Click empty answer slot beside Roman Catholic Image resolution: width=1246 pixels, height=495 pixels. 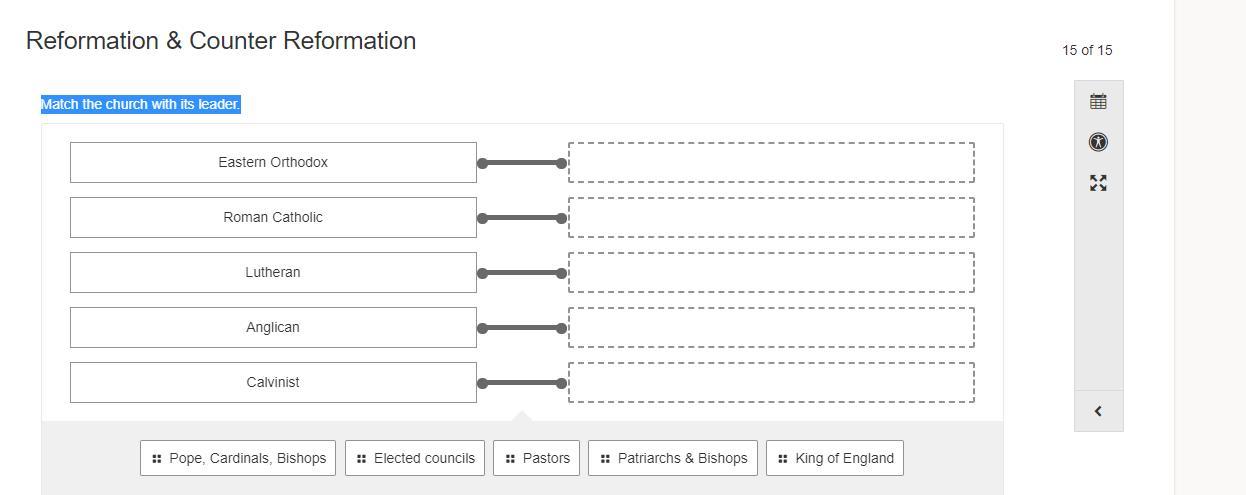coord(771,217)
